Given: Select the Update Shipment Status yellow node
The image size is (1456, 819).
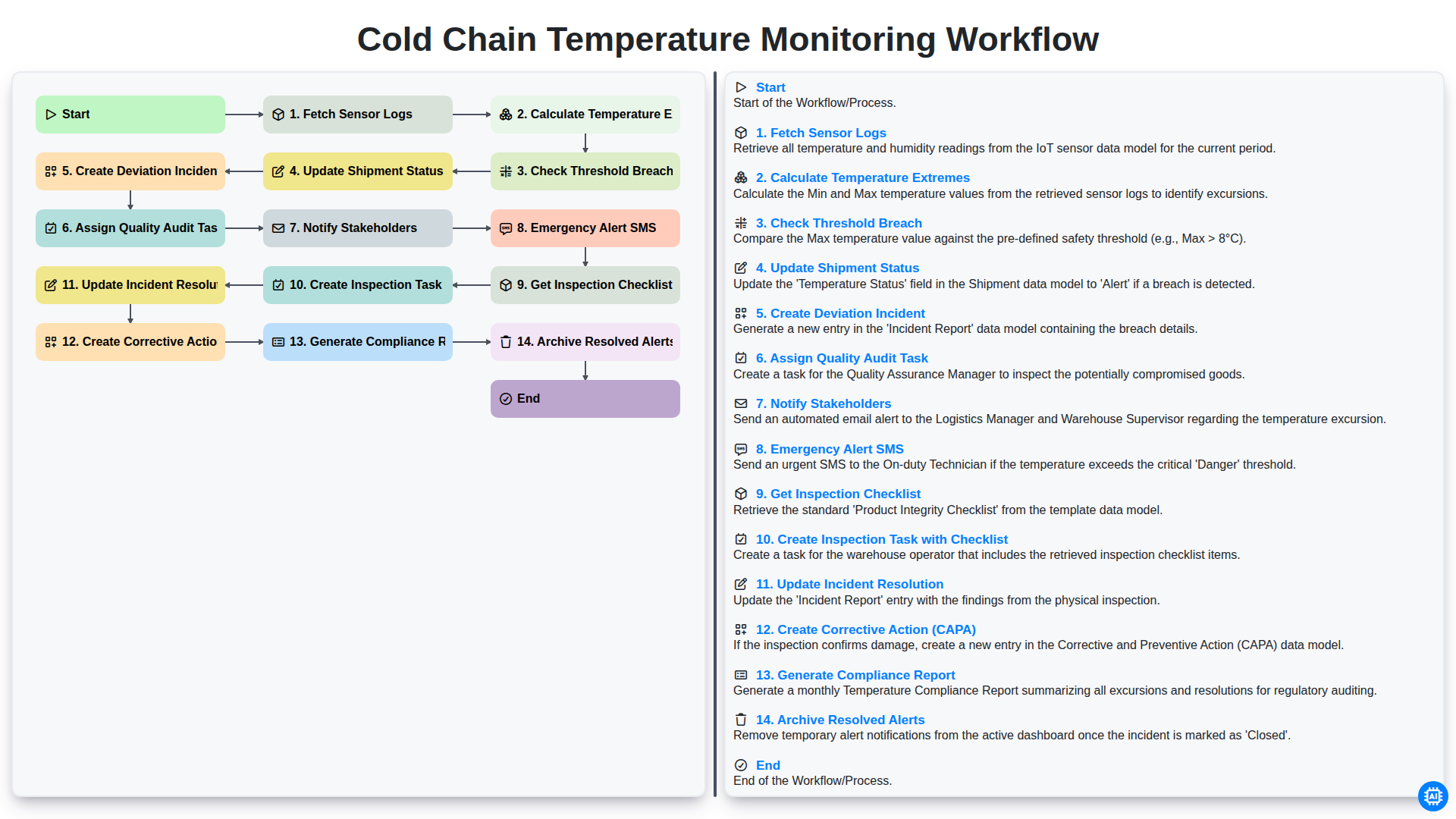Looking at the screenshot, I should click(358, 171).
